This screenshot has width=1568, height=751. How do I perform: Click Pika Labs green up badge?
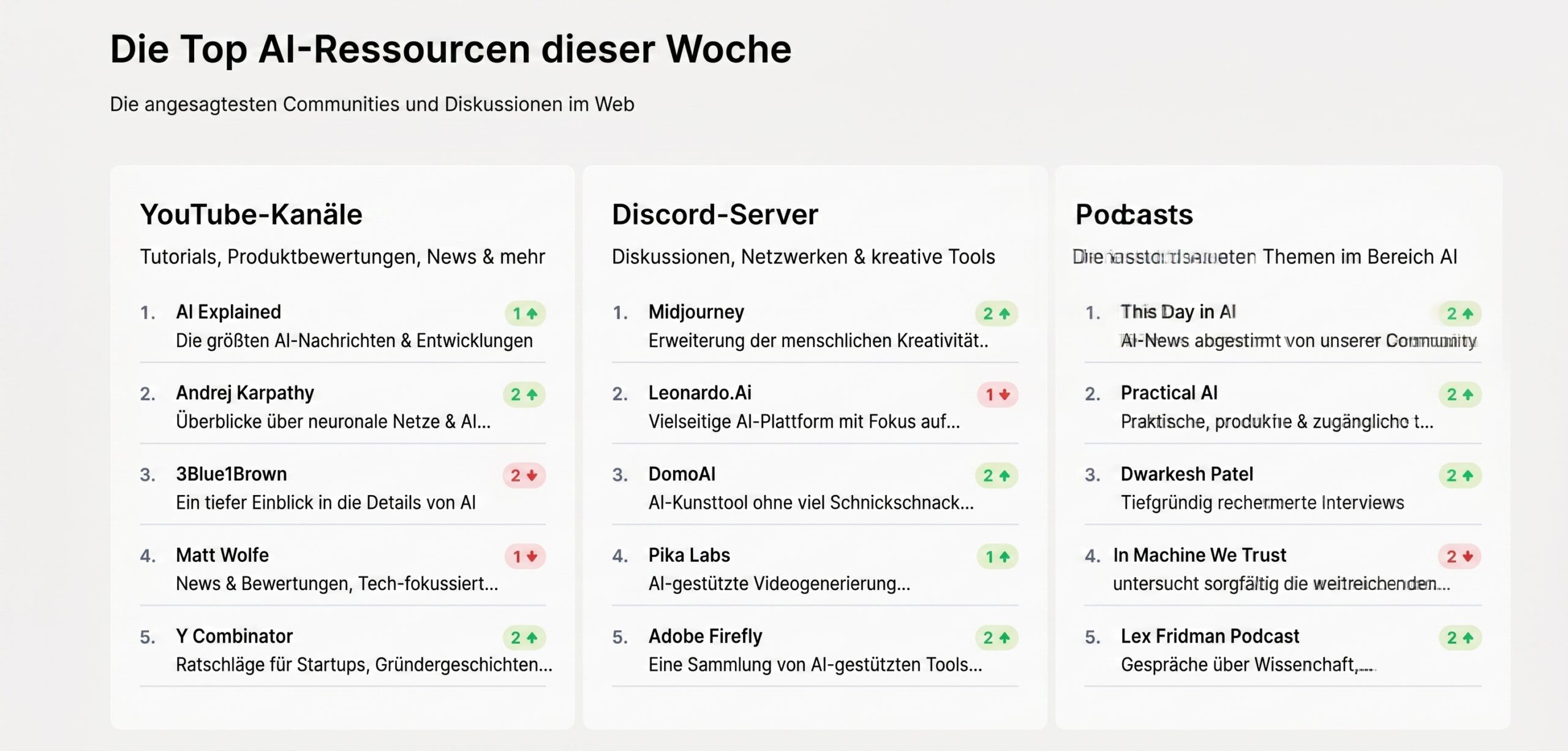tap(998, 556)
